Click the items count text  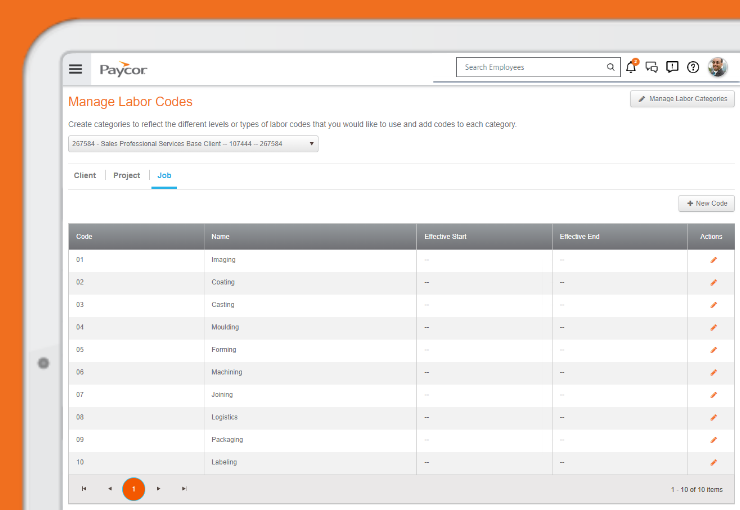click(697, 490)
